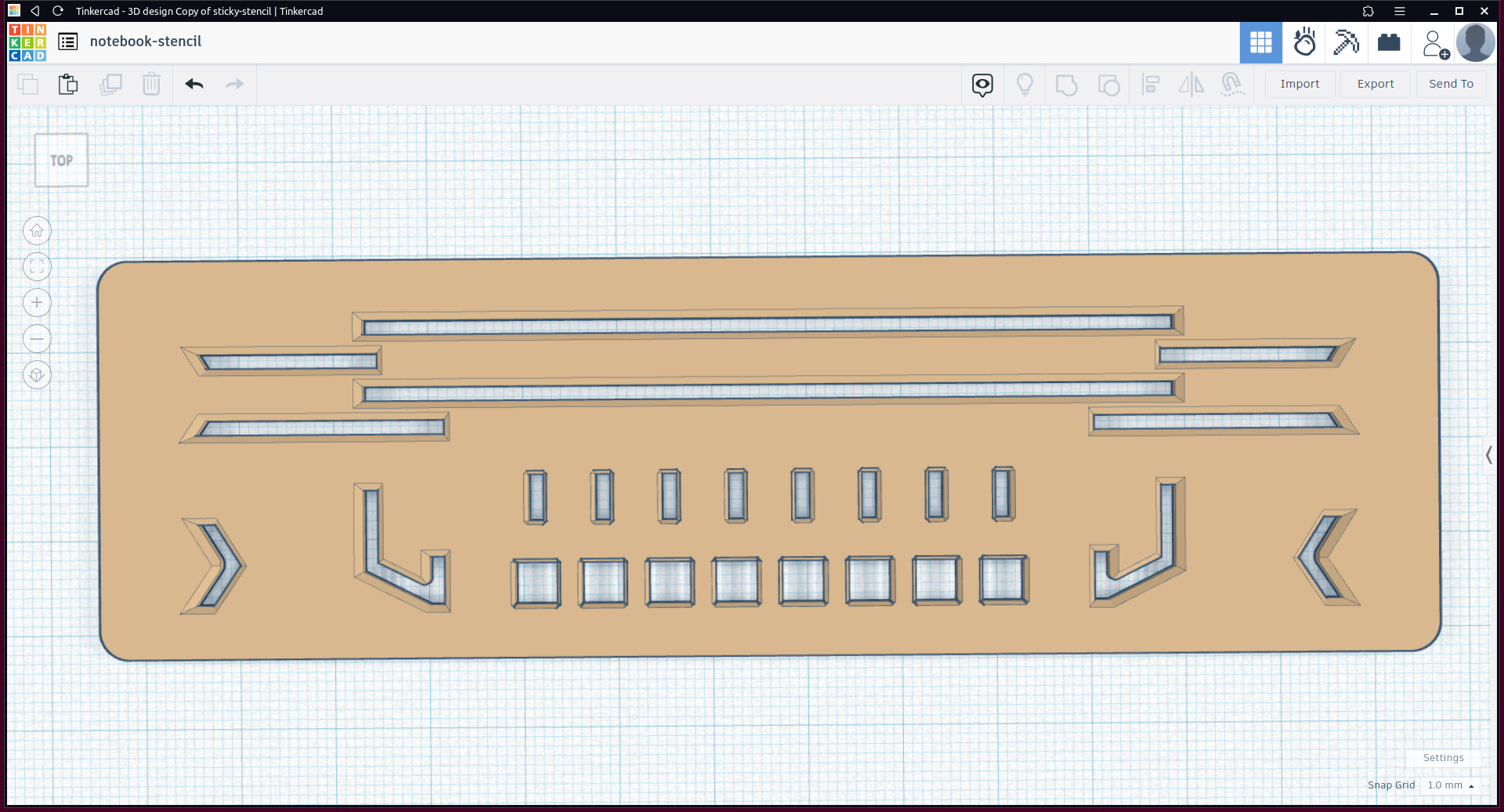Open the Sim Lab icon
This screenshot has height=812, width=1504.
point(1304,42)
